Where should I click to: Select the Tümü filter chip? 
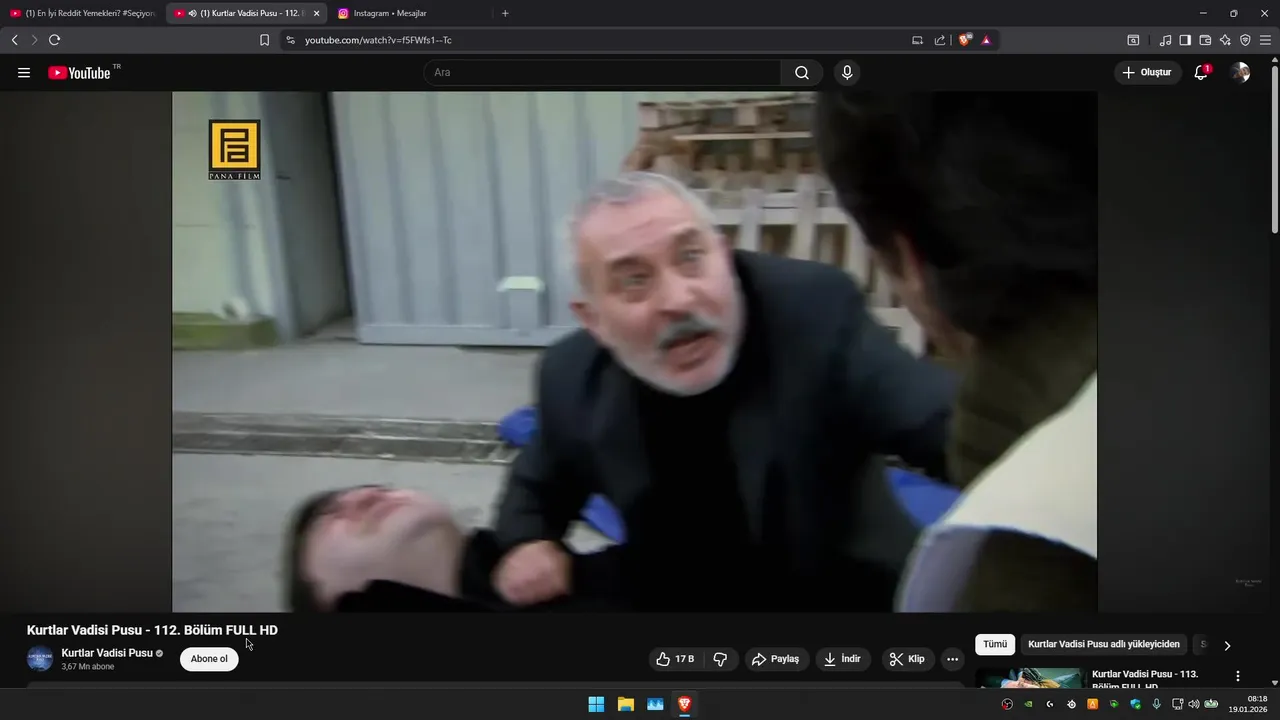[995, 645]
